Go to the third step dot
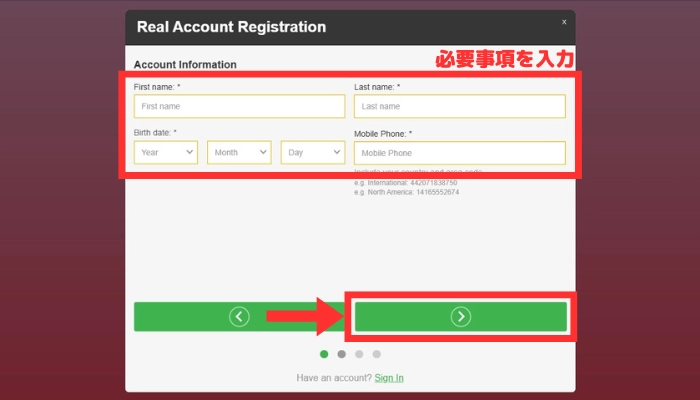 (x=359, y=354)
